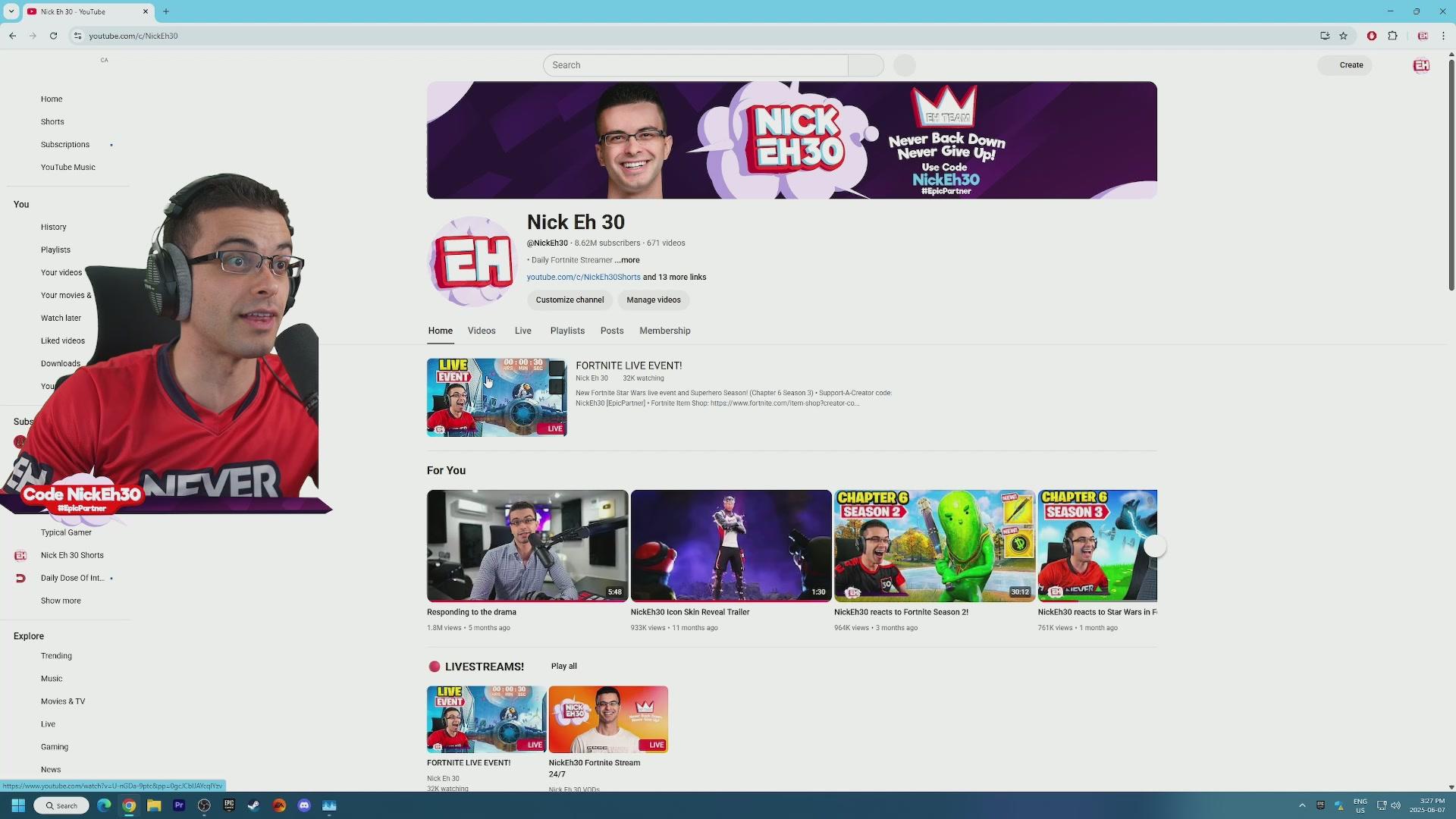
Task: Open YouTube account avatar menu
Action: click(x=1421, y=65)
